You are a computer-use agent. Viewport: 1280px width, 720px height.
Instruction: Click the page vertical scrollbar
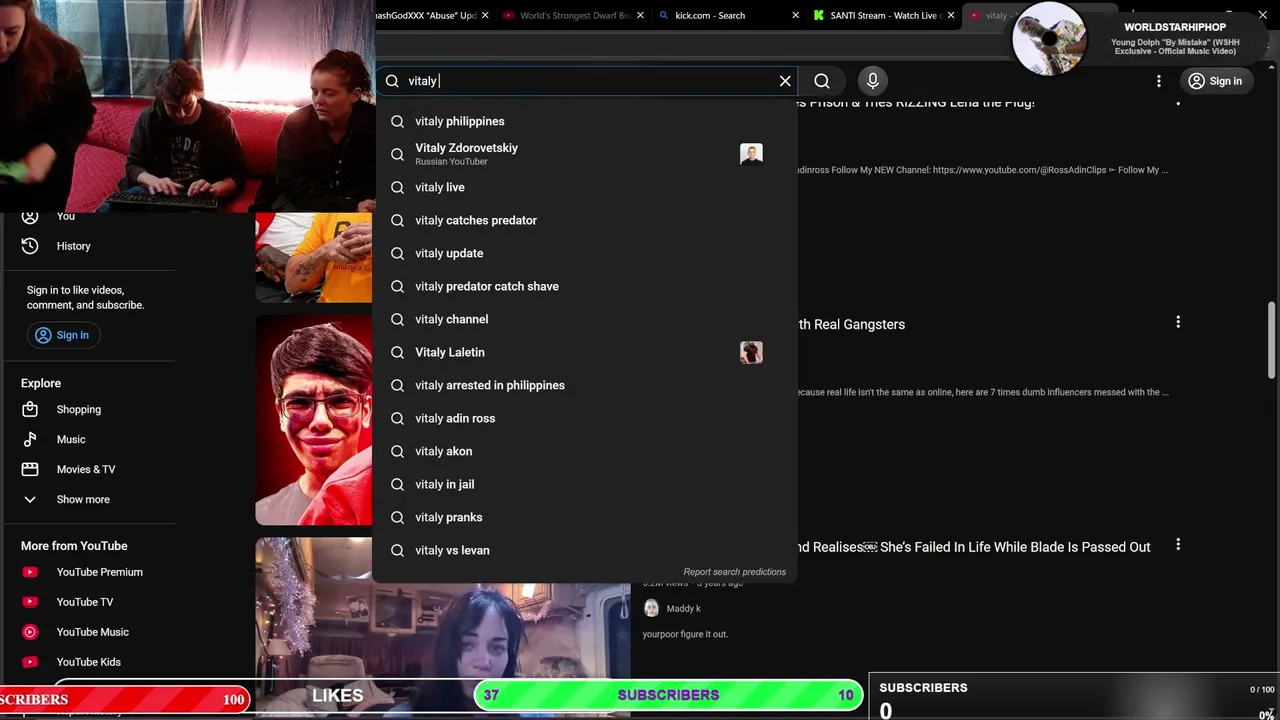point(1271,340)
